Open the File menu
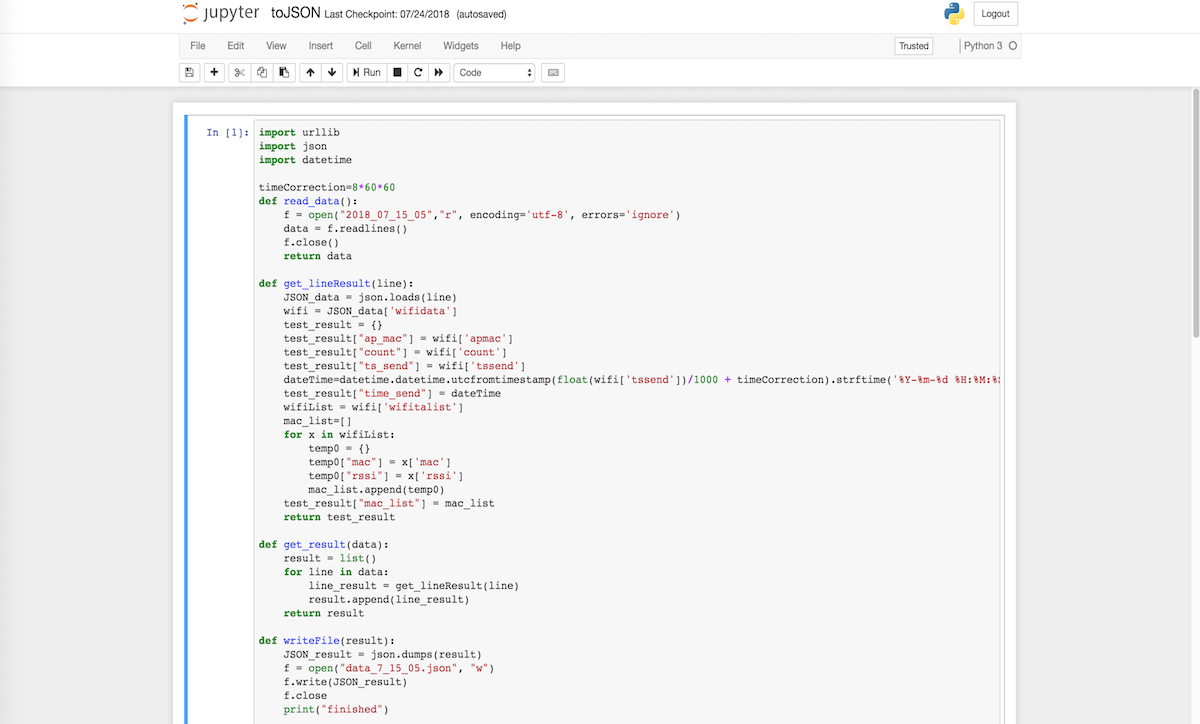 coord(198,46)
